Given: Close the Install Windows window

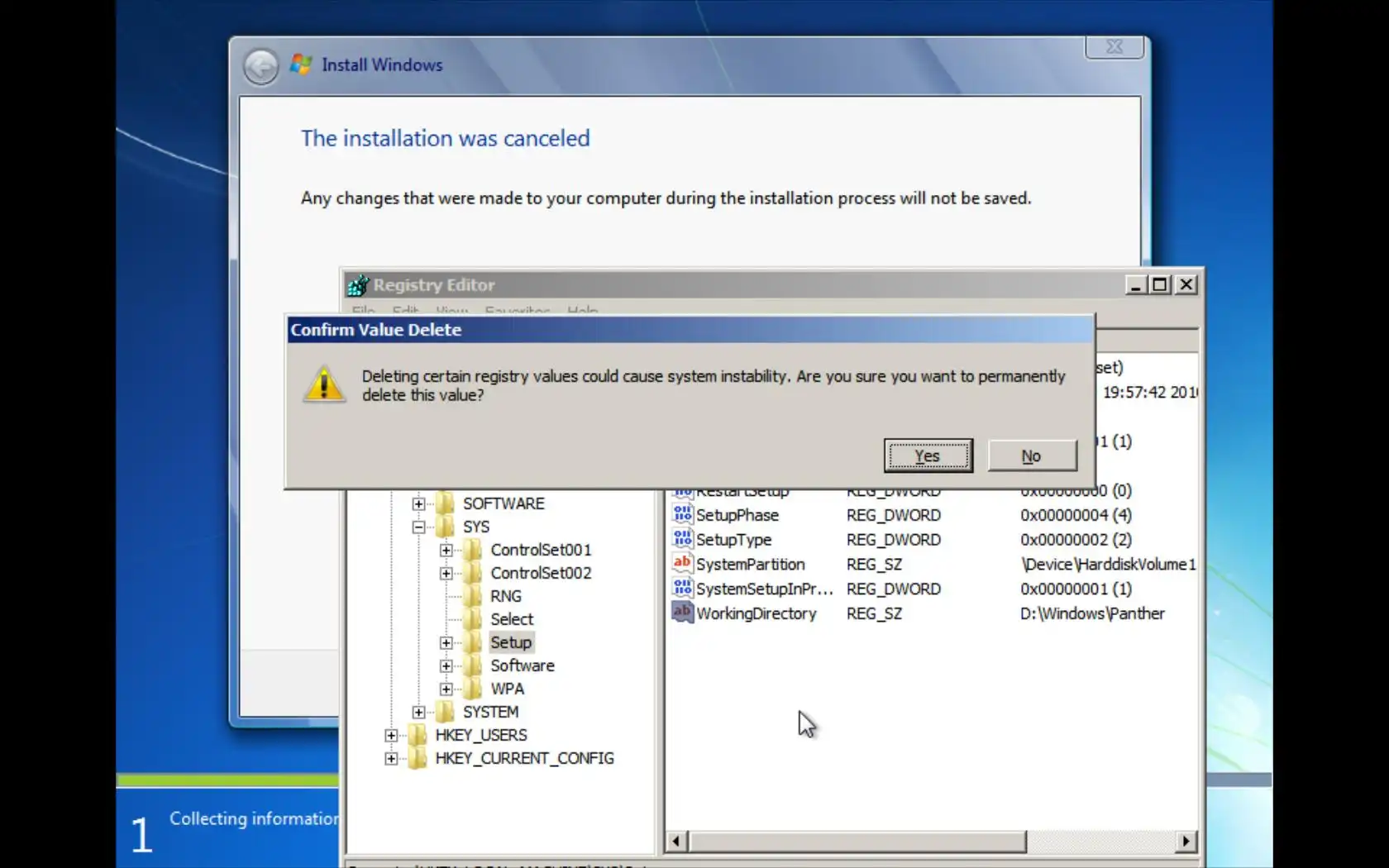Looking at the screenshot, I should [x=1115, y=47].
